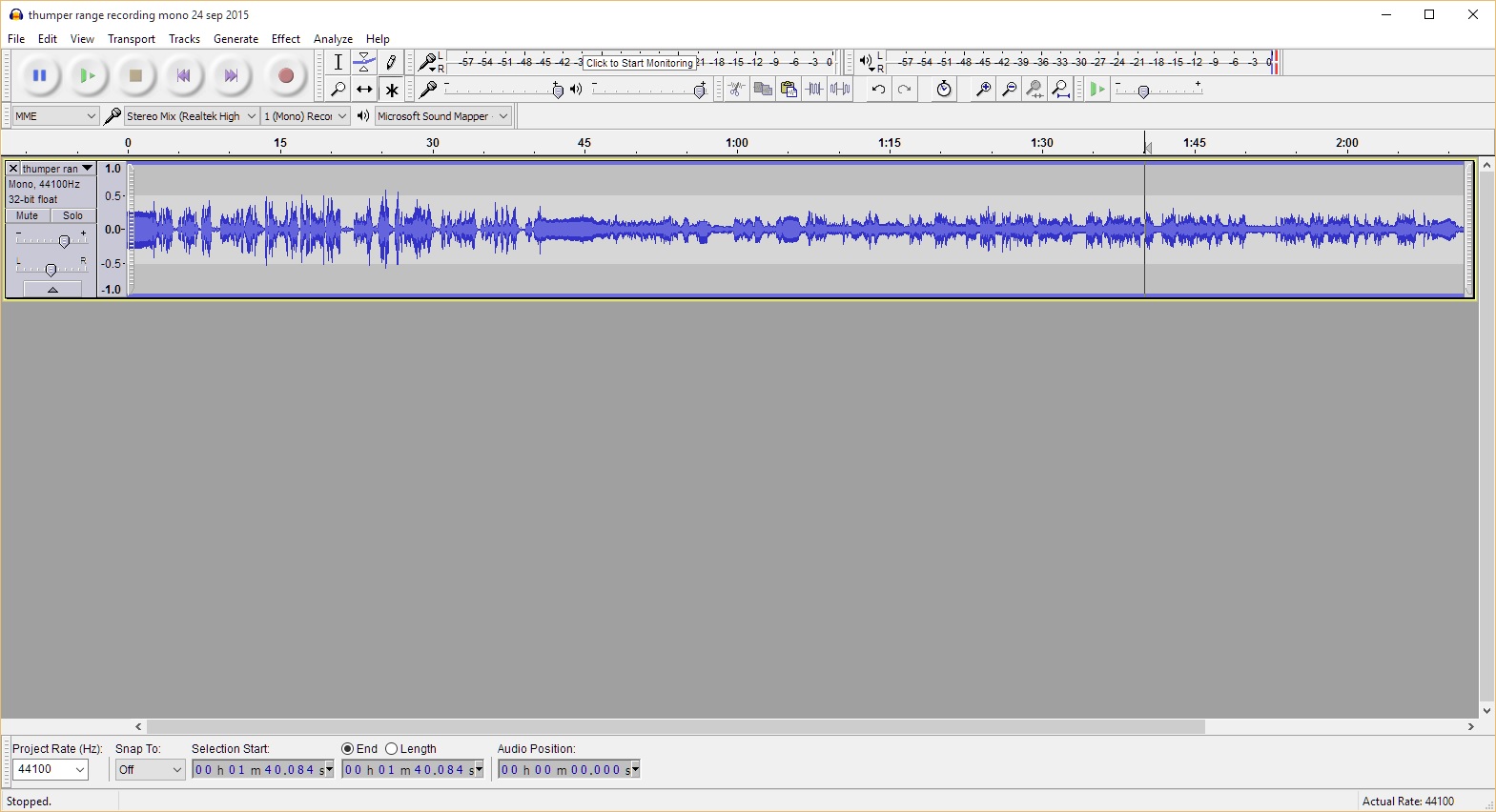This screenshot has height=812, width=1496.
Task: Click to Start Monitoring on the meter
Action: click(x=639, y=63)
